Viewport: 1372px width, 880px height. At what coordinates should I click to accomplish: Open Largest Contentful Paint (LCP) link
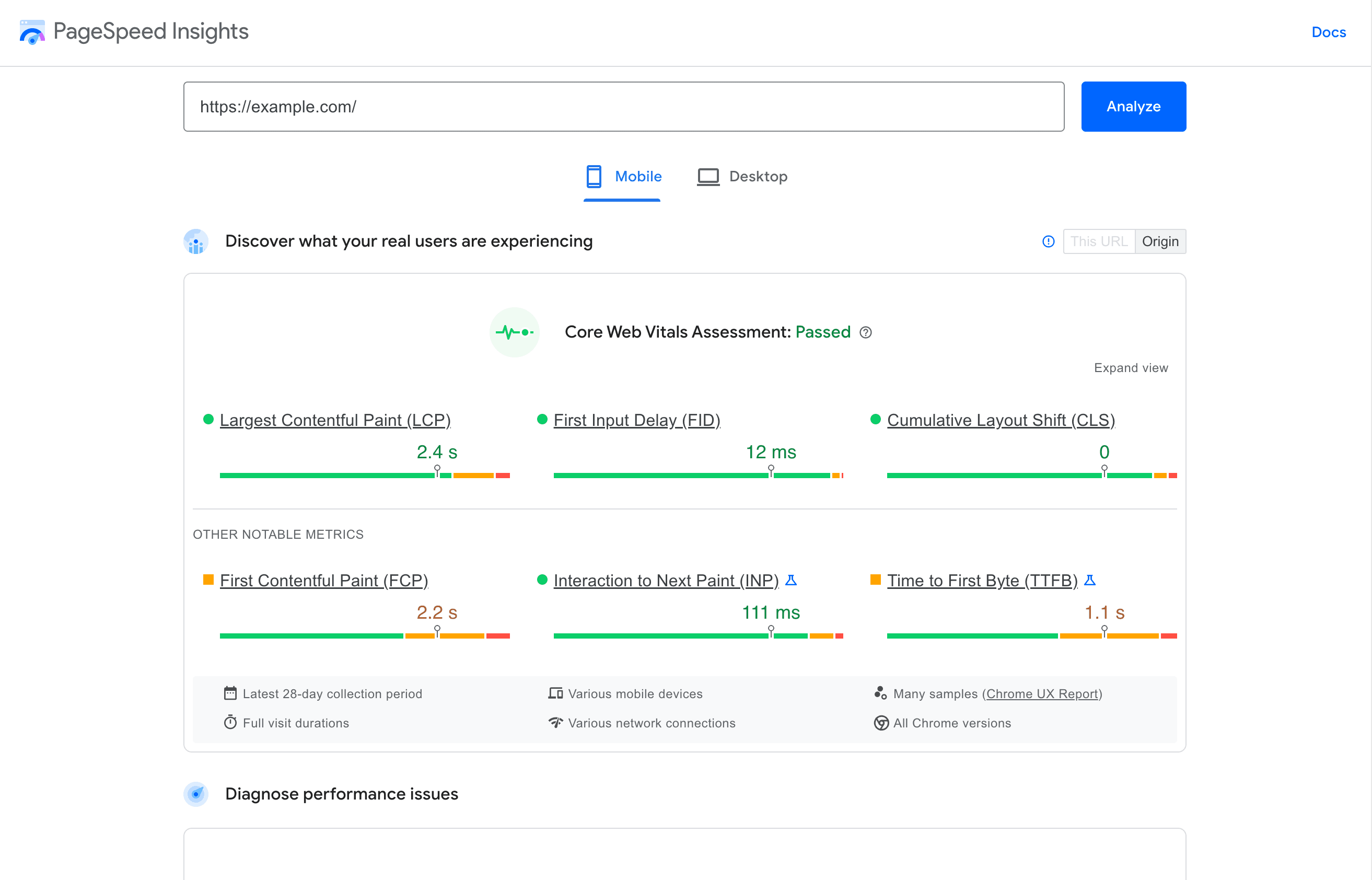(335, 420)
